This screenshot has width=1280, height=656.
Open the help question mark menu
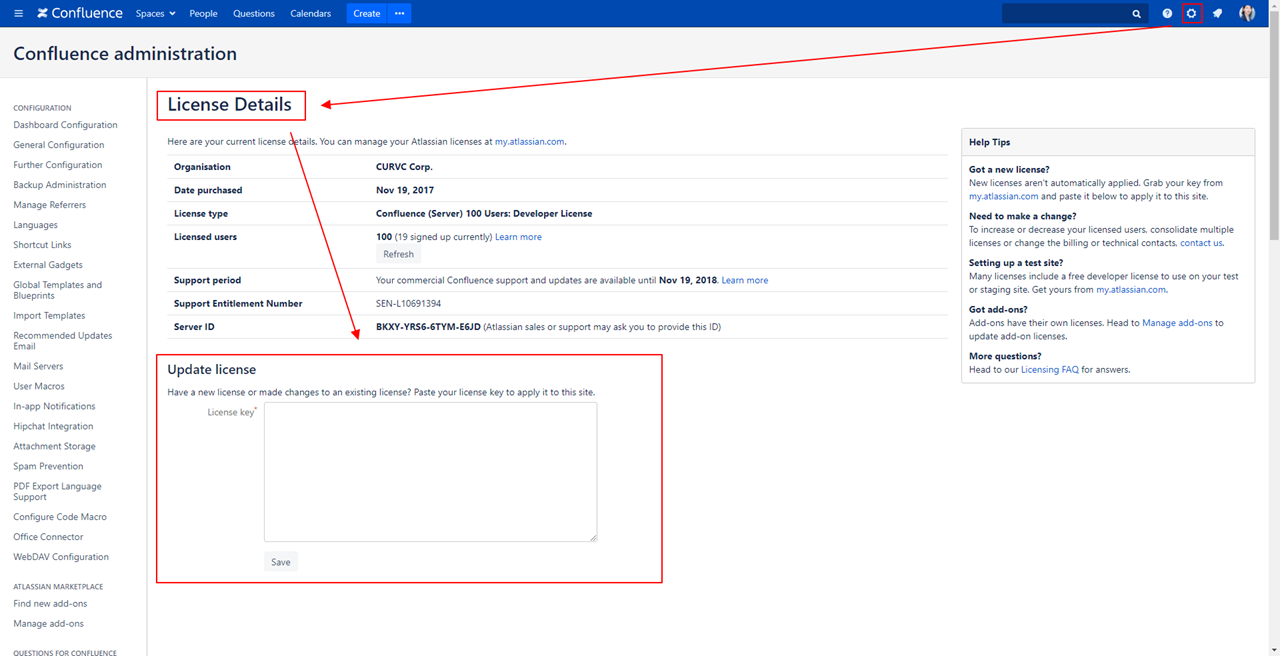coord(1167,14)
